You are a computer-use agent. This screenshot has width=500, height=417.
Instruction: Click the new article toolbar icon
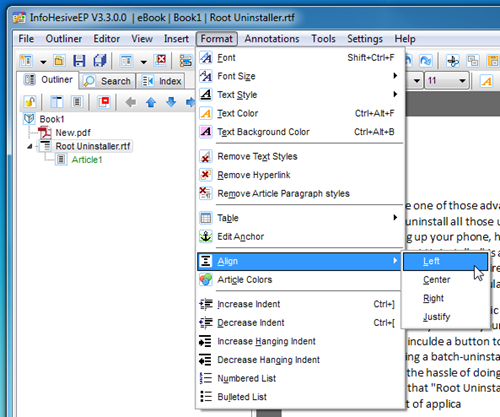[x=126, y=61]
